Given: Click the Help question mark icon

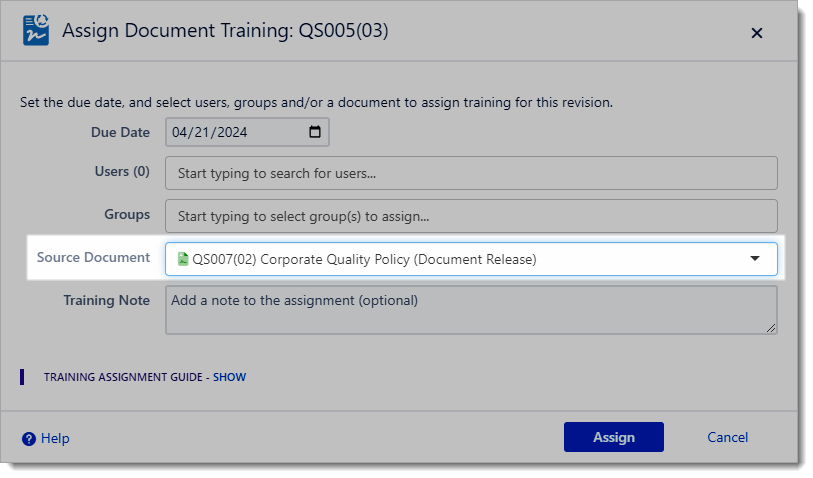Looking at the screenshot, I should [x=29, y=438].
